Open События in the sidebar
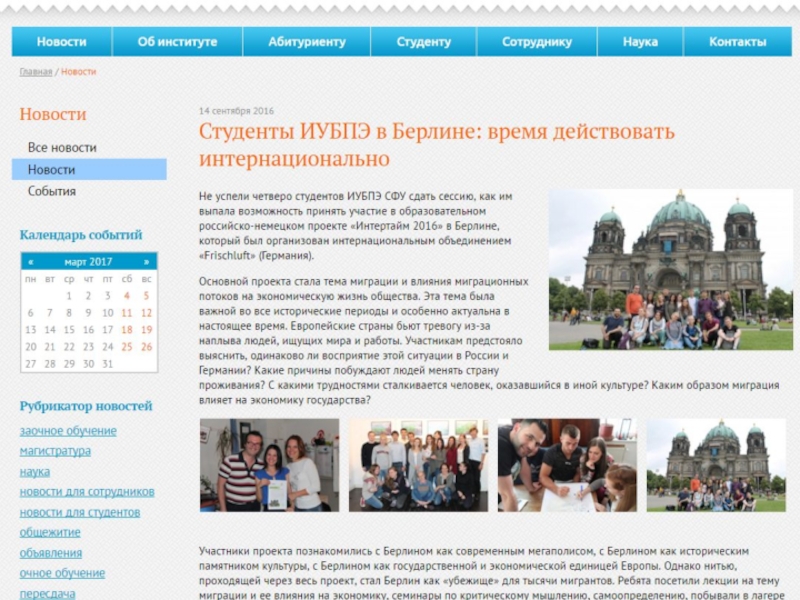 point(52,191)
